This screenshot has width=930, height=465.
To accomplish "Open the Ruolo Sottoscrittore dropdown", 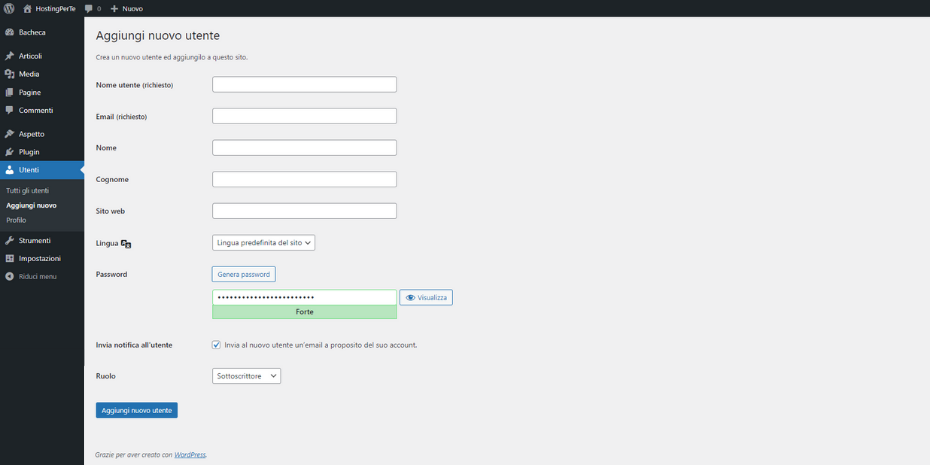I will tap(246, 376).
